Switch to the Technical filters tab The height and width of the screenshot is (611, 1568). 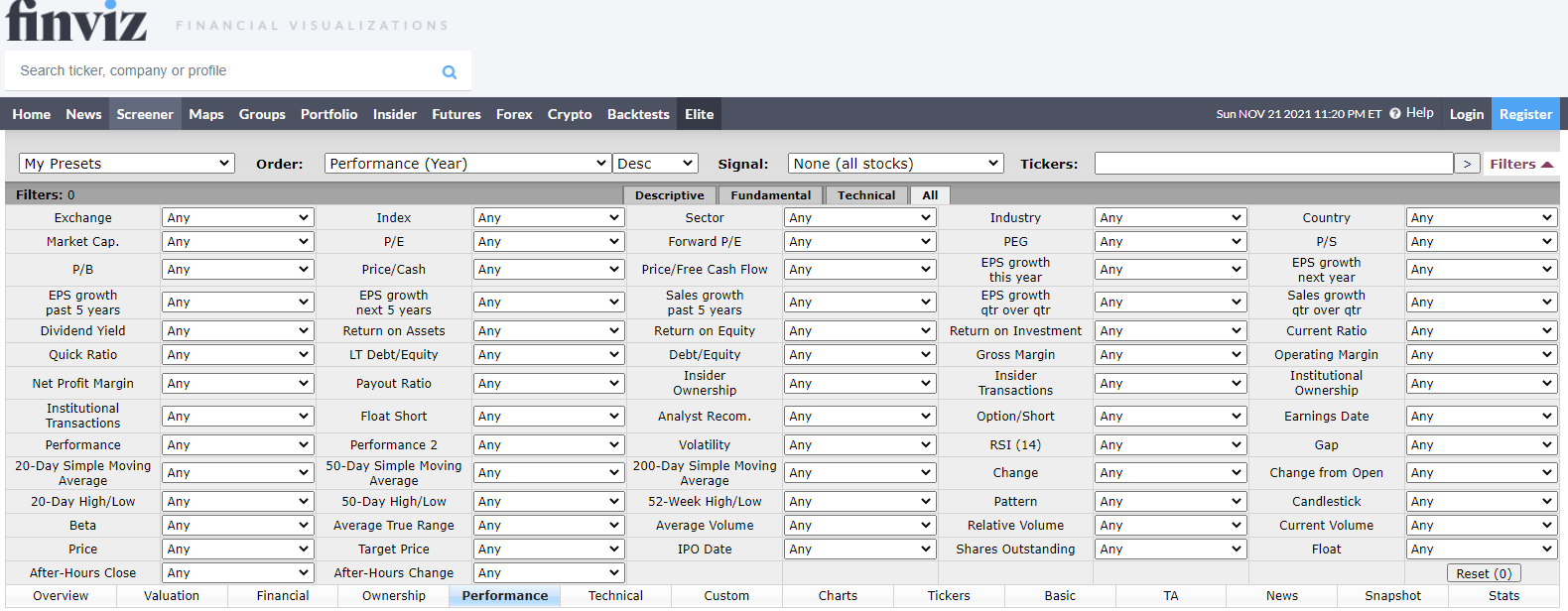click(866, 195)
